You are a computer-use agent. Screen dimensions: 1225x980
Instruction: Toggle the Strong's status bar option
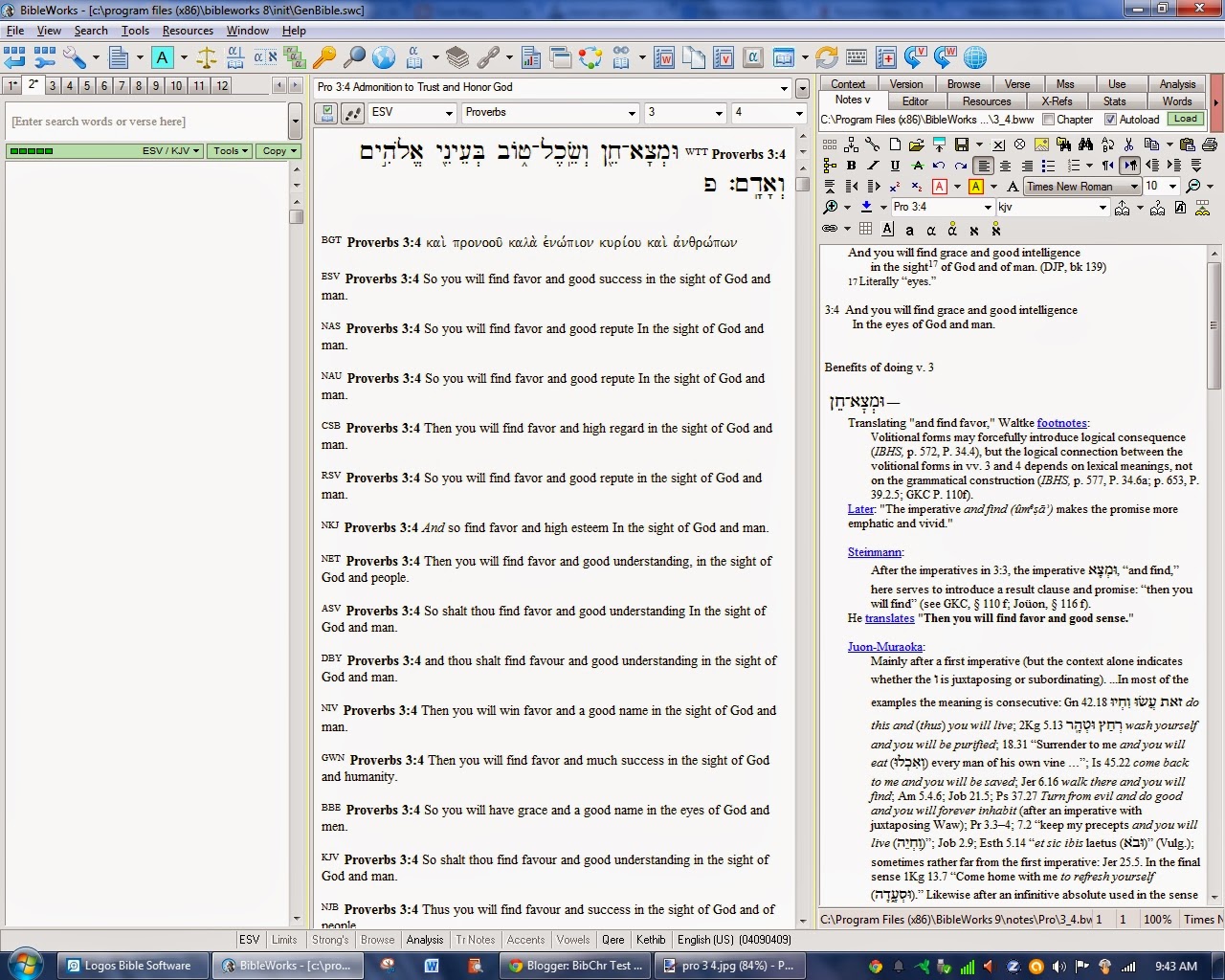pyautogui.click(x=330, y=940)
